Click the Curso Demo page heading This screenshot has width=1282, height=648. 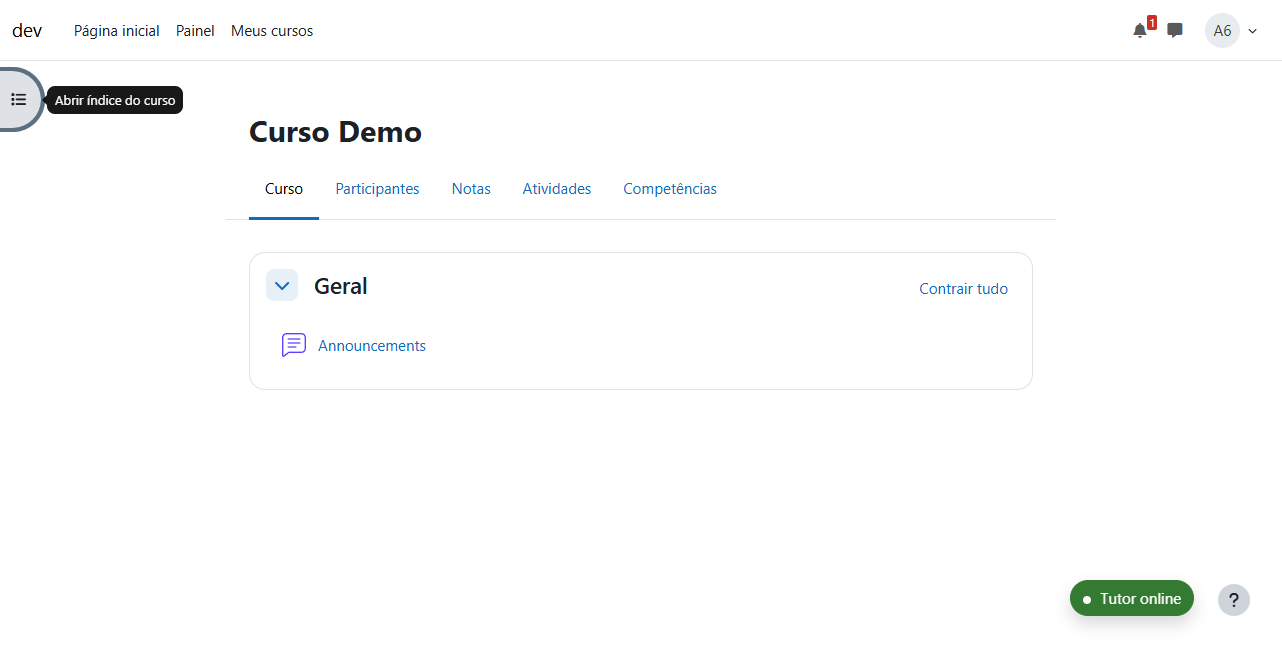click(x=335, y=132)
